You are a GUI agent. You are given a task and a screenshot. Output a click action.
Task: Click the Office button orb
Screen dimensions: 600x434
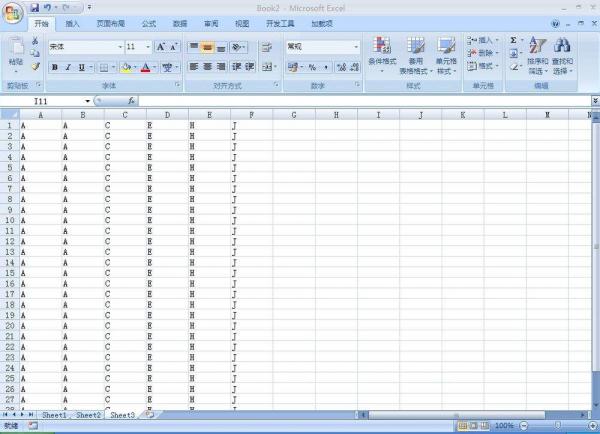pyautogui.click(x=13, y=13)
